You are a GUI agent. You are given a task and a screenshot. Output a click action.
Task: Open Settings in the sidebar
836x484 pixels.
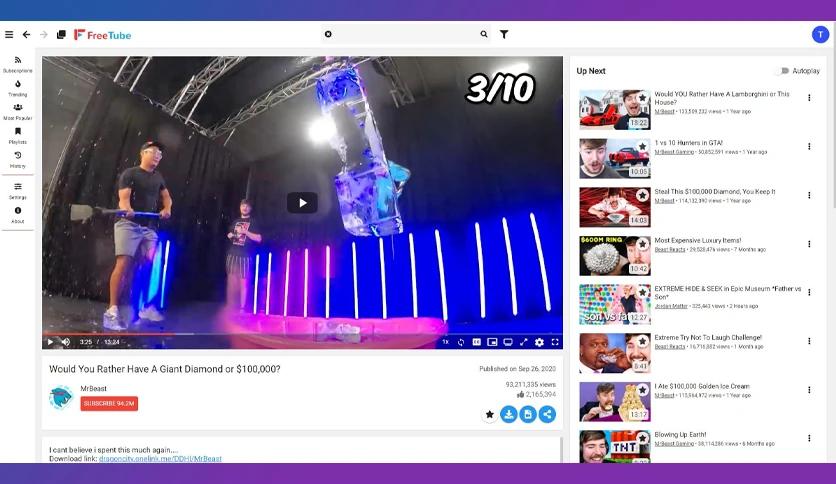click(x=18, y=191)
